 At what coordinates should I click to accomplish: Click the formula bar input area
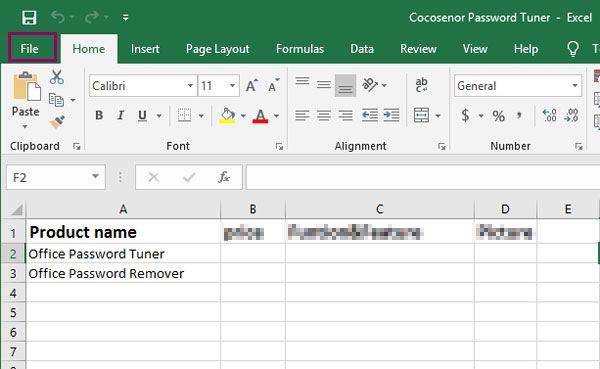[423, 177]
